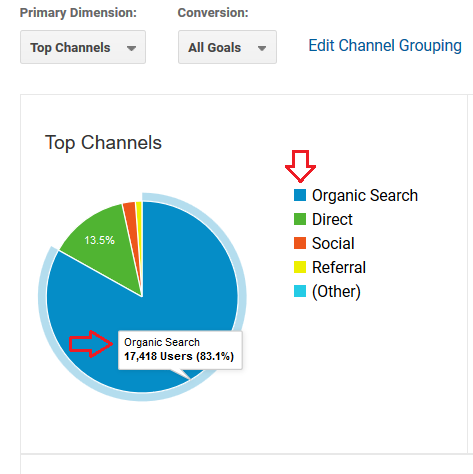The height and width of the screenshot is (474, 473).
Task: Click the green Direct legend swatch
Action: (x=300, y=219)
